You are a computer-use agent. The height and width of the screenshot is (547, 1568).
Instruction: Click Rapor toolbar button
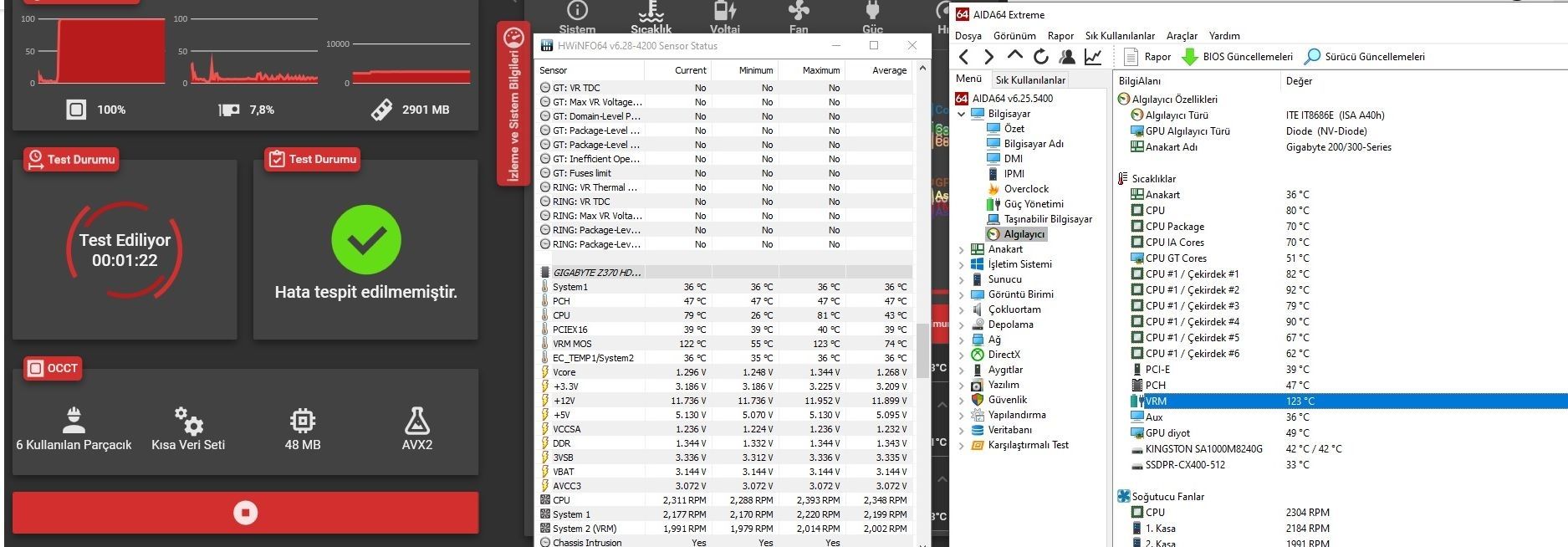pyautogui.click(x=1147, y=57)
